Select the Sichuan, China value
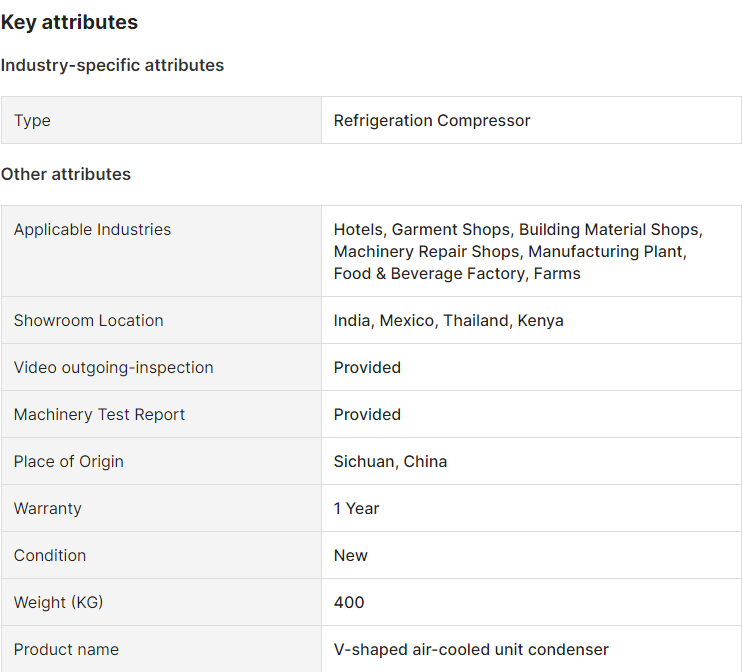 (390, 461)
